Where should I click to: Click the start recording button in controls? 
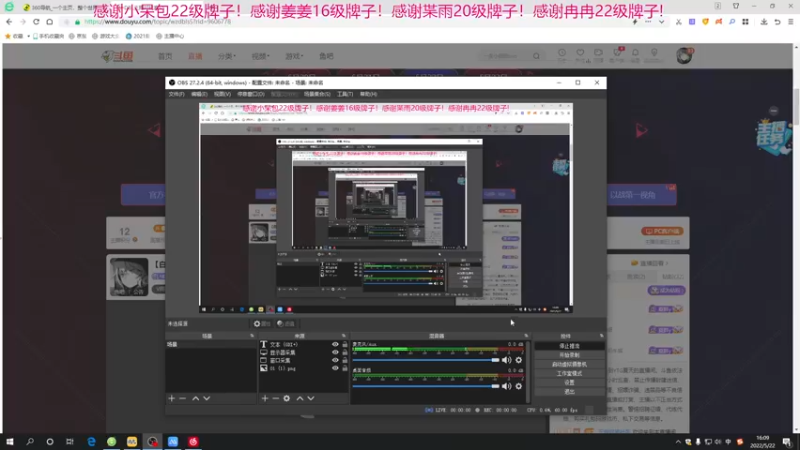pos(569,355)
